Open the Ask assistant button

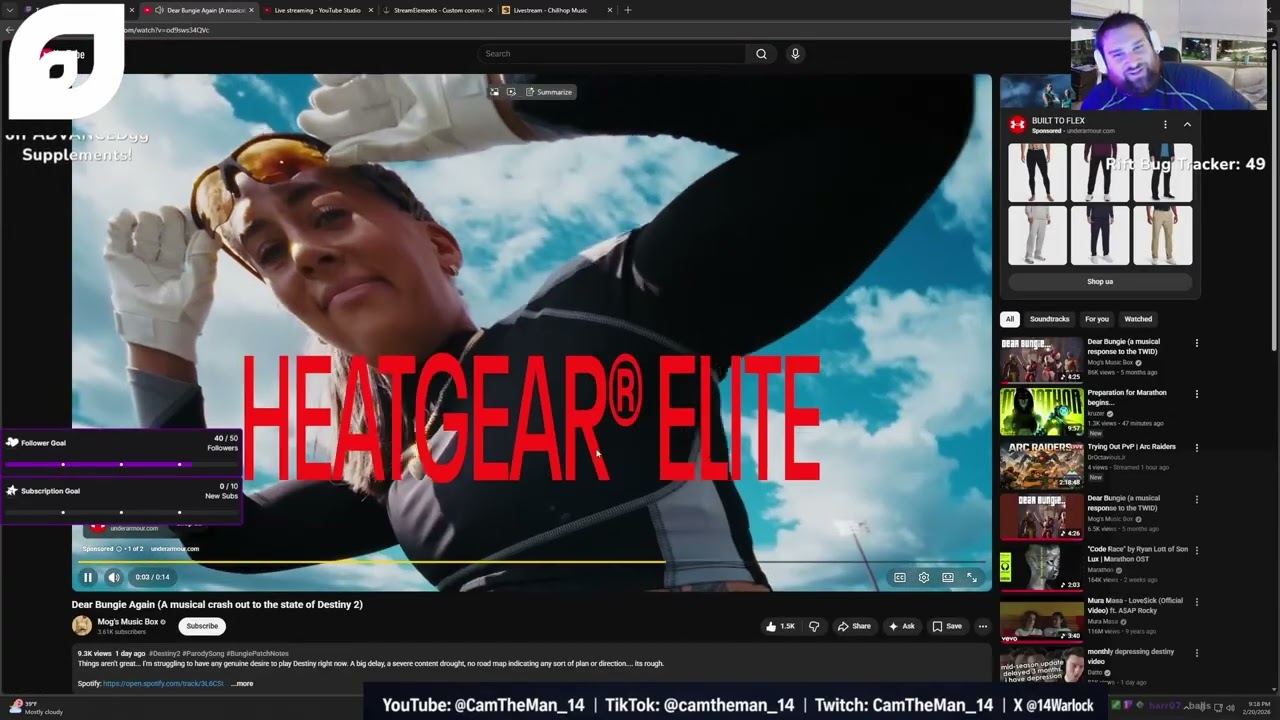click(901, 626)
